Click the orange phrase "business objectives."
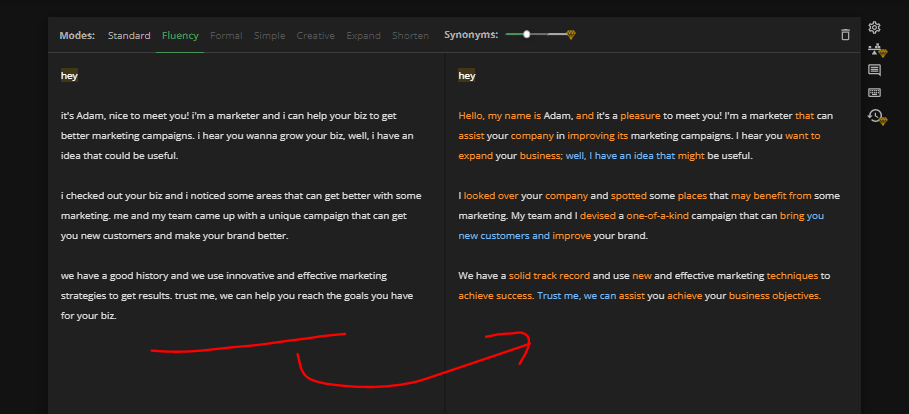 [775, 296]
